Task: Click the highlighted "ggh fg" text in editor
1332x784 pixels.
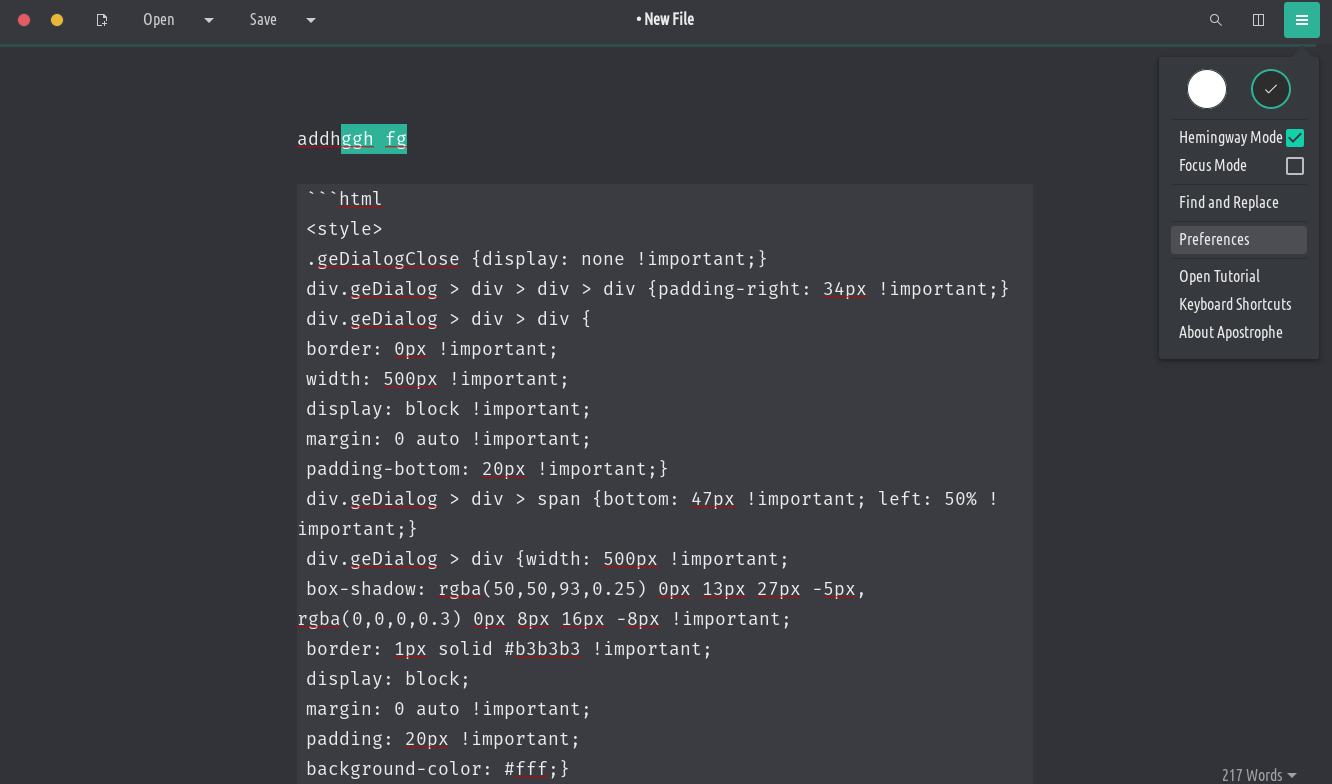Action: click(374, 139)
